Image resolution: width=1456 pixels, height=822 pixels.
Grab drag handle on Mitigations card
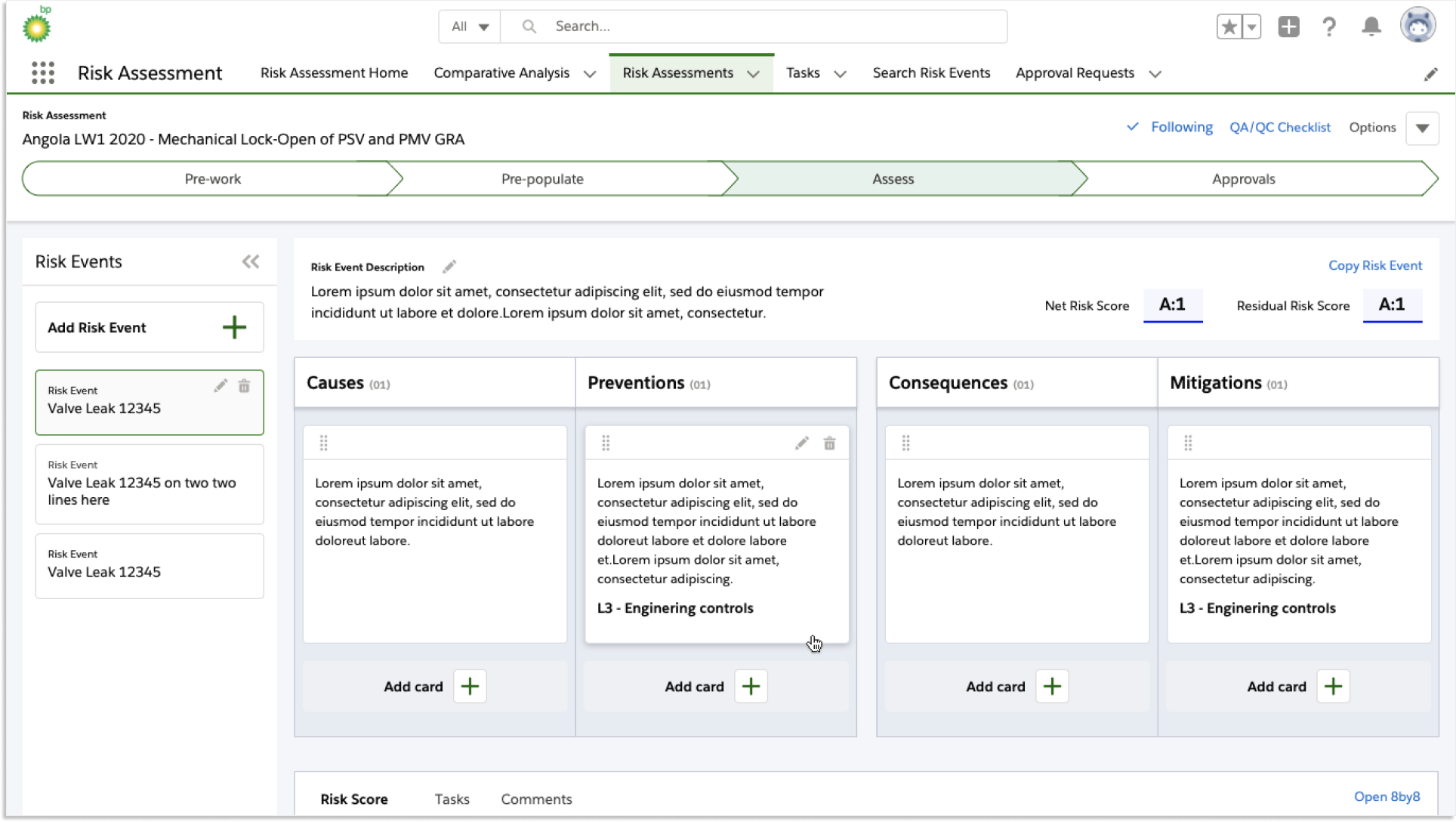coord(1188,443)
